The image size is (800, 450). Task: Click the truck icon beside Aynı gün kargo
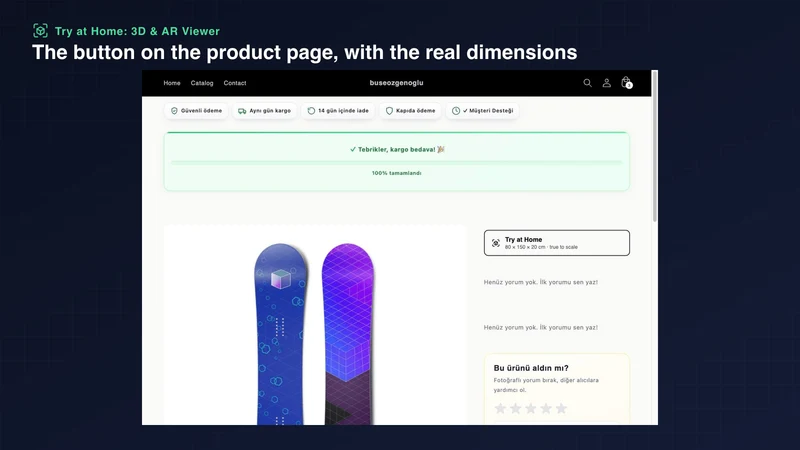click(x=242, y=111)
